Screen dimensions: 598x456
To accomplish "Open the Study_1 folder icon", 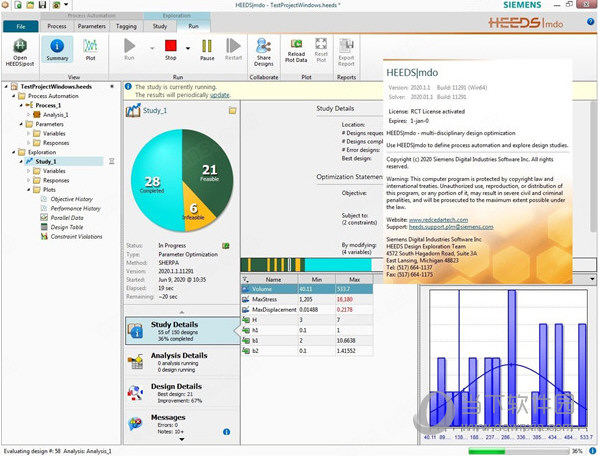I will pos(232,111).
